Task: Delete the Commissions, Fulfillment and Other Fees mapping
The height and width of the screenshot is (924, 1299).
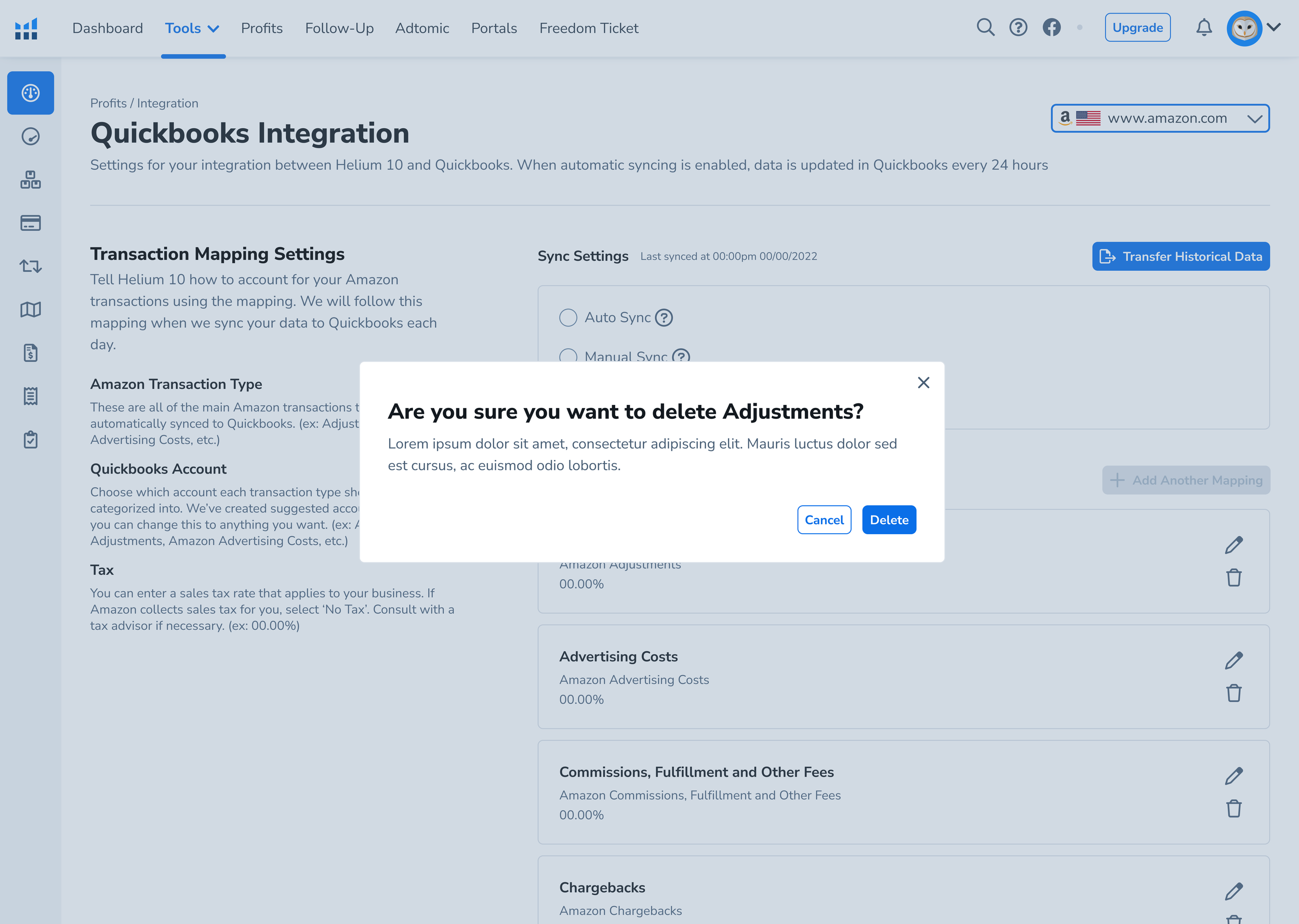Action: 1233,809
